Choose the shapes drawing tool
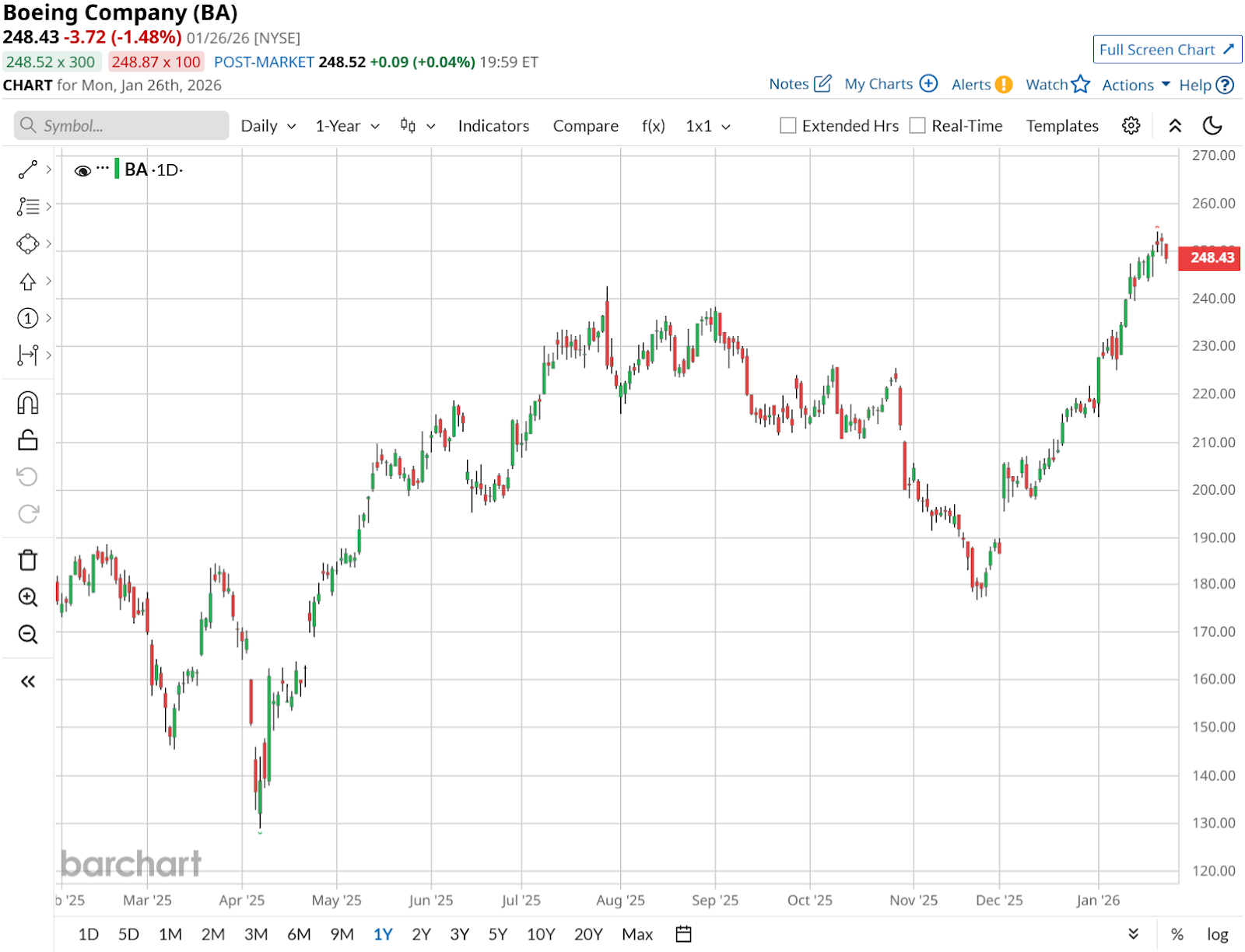 tap(28, 243)
